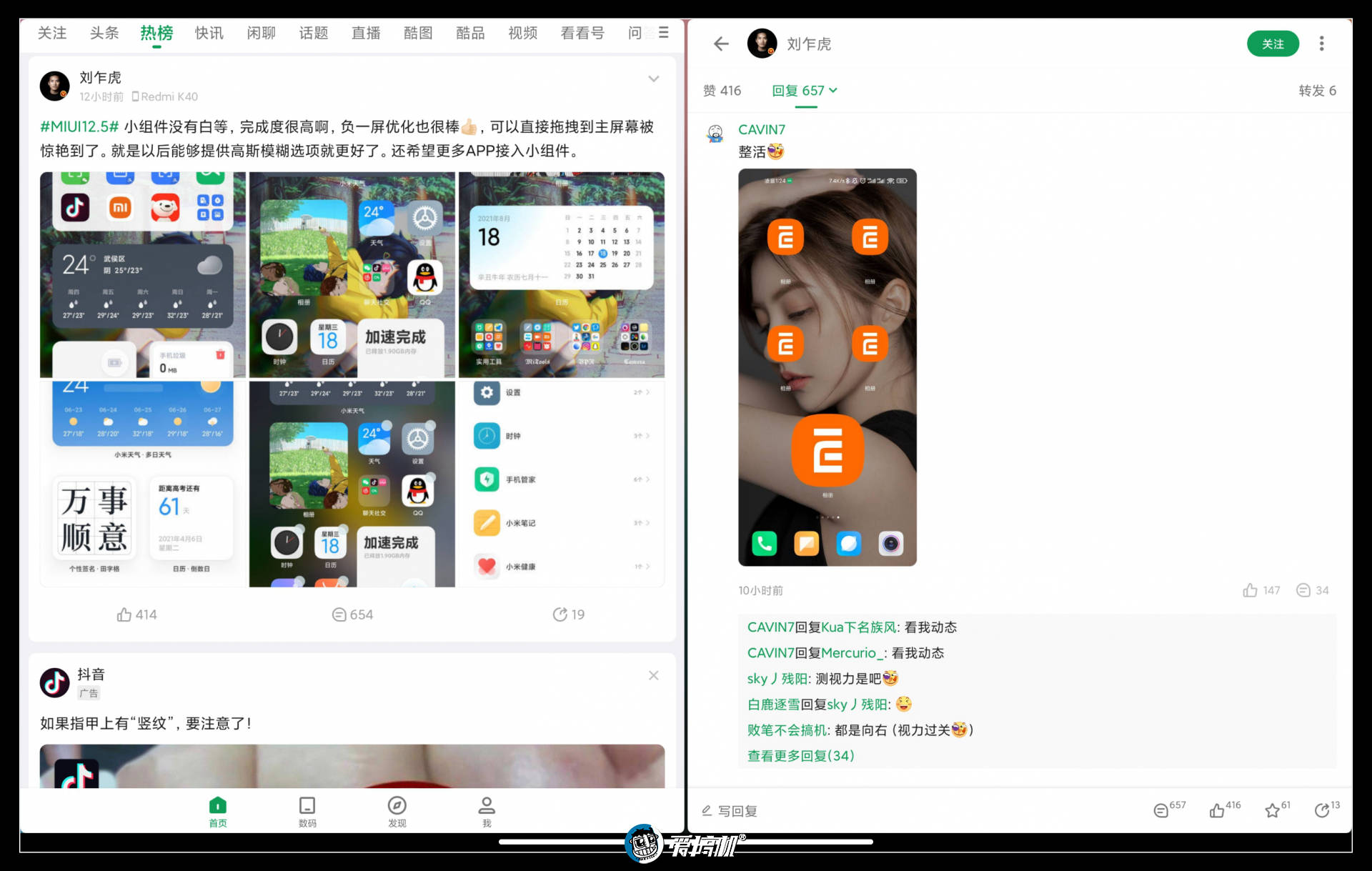1372x871 pixels.
Task: Open the 万事顺意 widget image
Action: tap(143, 484)
